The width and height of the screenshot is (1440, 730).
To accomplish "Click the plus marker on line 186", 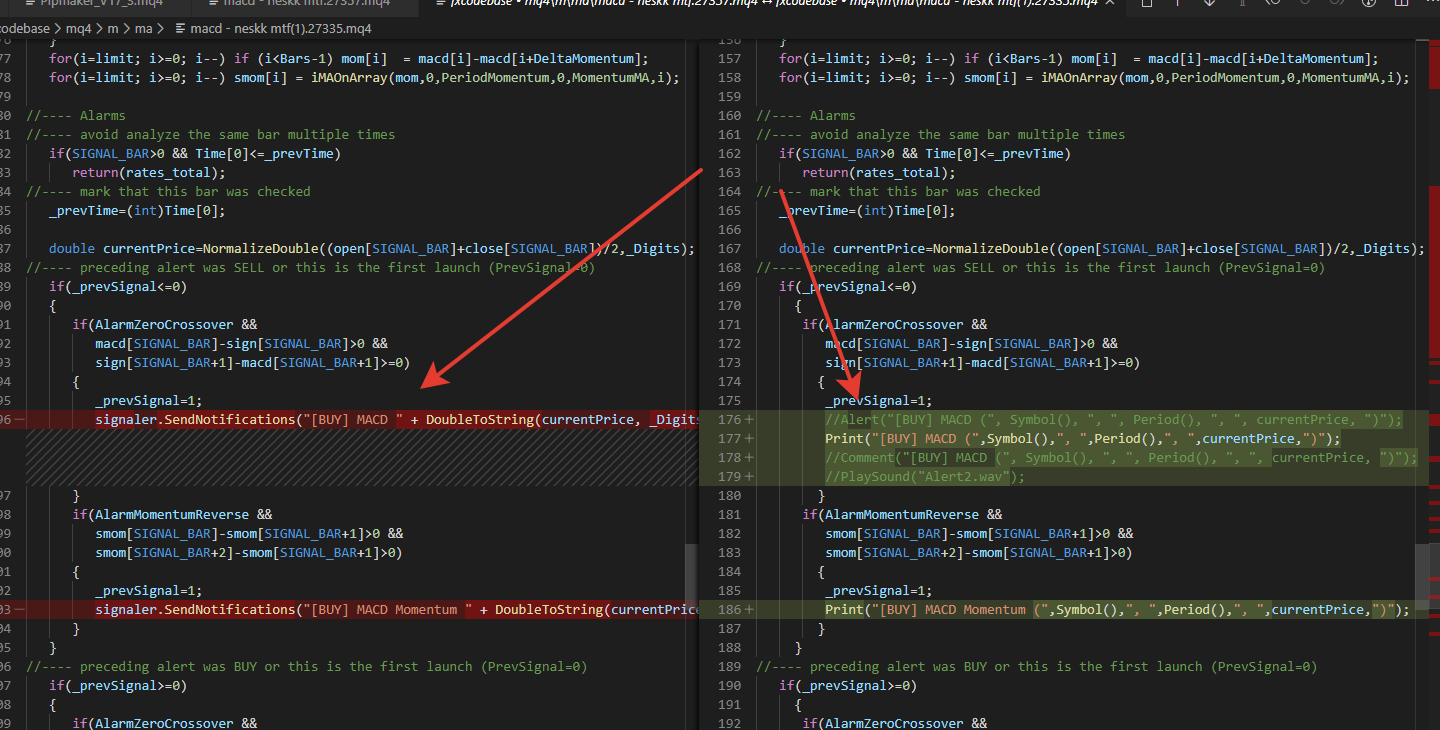I will pos(749,610).
